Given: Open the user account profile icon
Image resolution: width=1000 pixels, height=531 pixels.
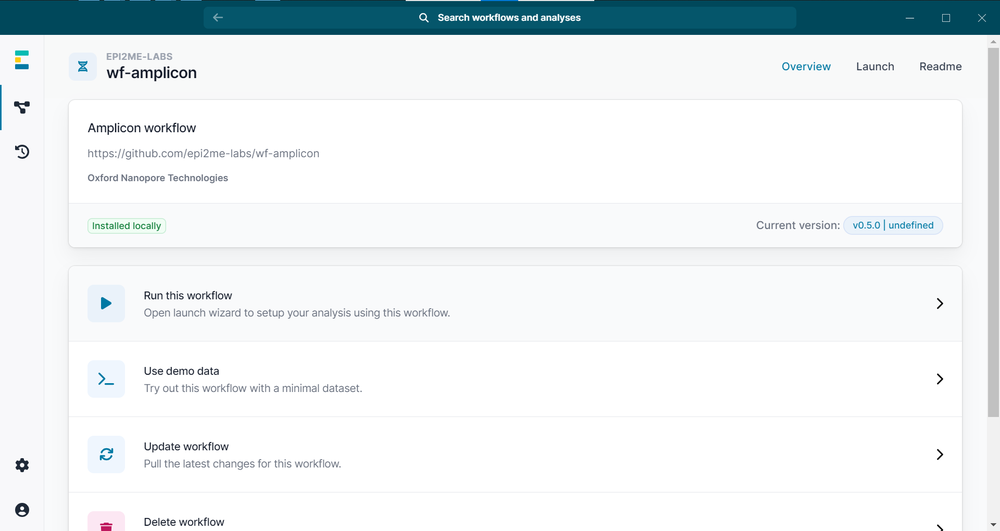Looking at the screenshot, I should pos(22,510).
